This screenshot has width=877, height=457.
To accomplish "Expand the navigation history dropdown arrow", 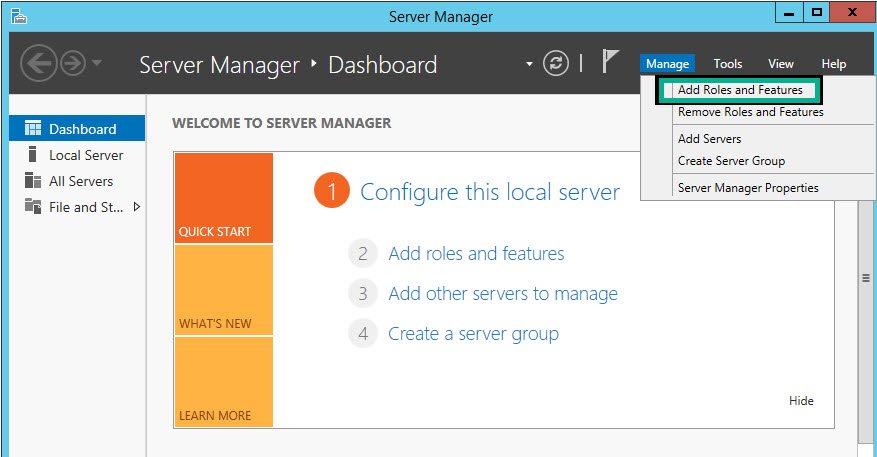I will (97, 63).
